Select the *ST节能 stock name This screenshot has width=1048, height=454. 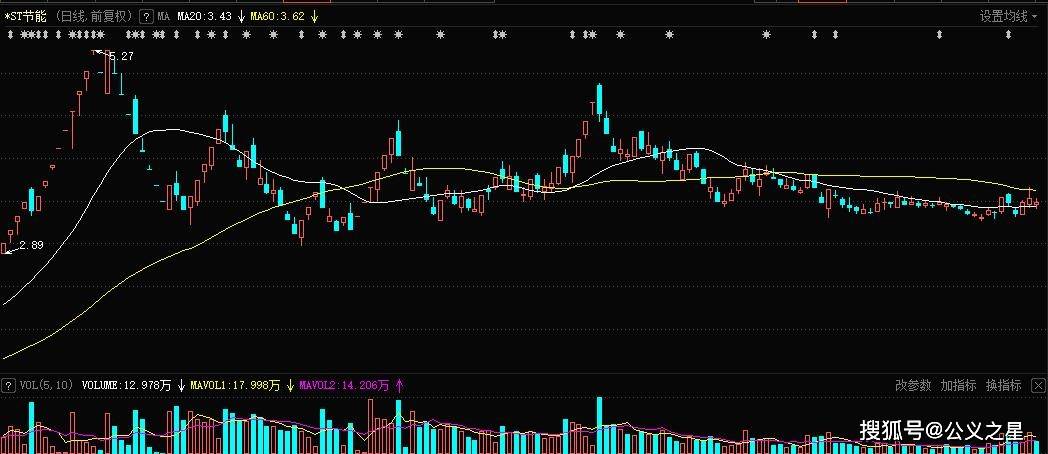[25, 16]
